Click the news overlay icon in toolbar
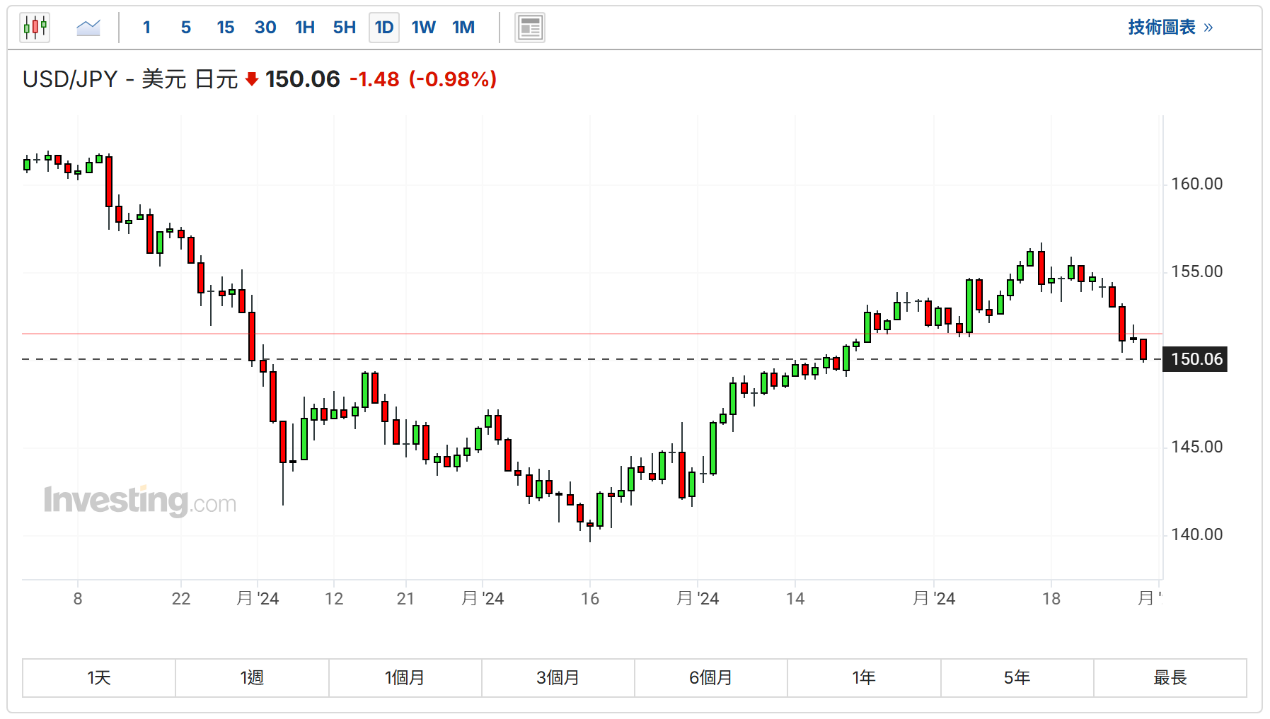 tap(530, 27)
